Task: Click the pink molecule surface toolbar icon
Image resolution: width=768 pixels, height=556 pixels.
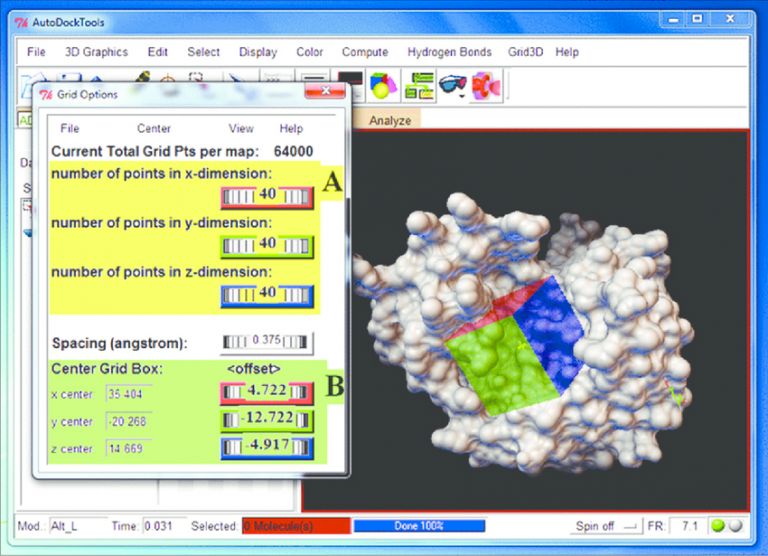Action: point(487,87)
